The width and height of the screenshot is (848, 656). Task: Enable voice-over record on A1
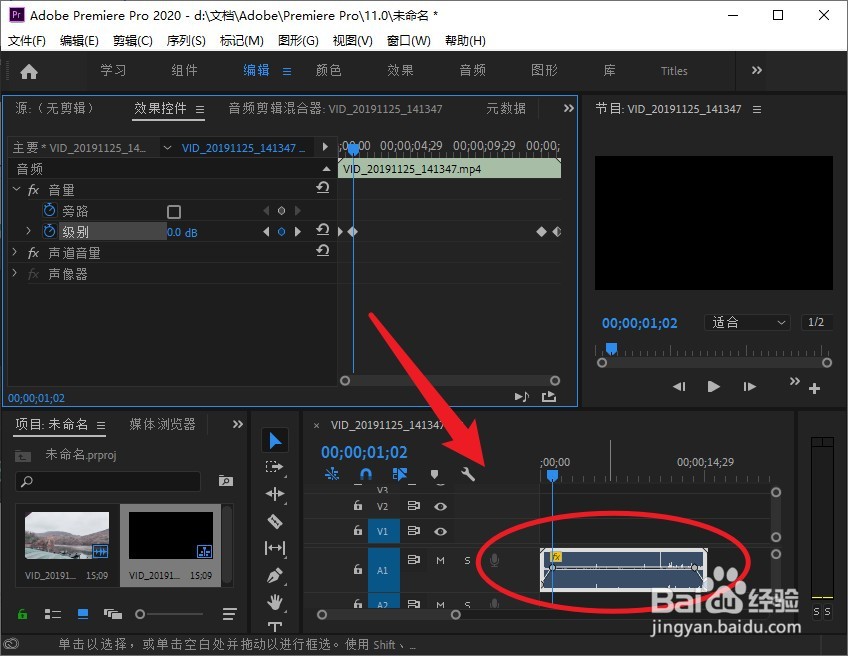click(494, 561)
